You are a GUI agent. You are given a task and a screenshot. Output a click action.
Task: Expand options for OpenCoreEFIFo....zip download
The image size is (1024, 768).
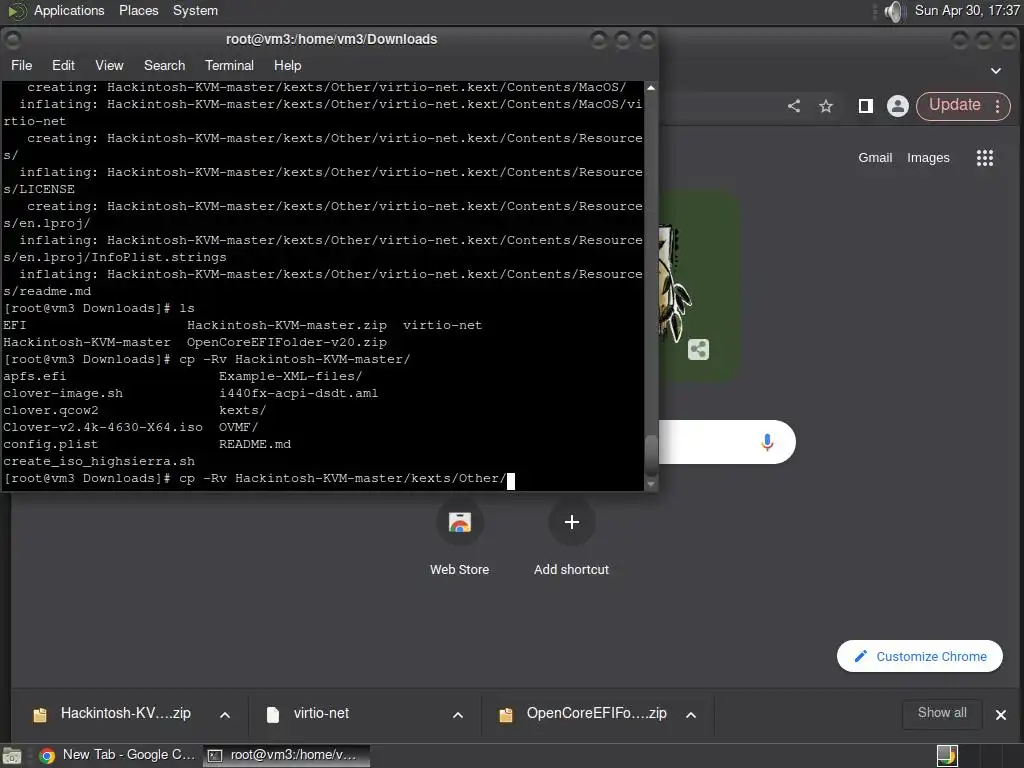[x=691, y=715]
